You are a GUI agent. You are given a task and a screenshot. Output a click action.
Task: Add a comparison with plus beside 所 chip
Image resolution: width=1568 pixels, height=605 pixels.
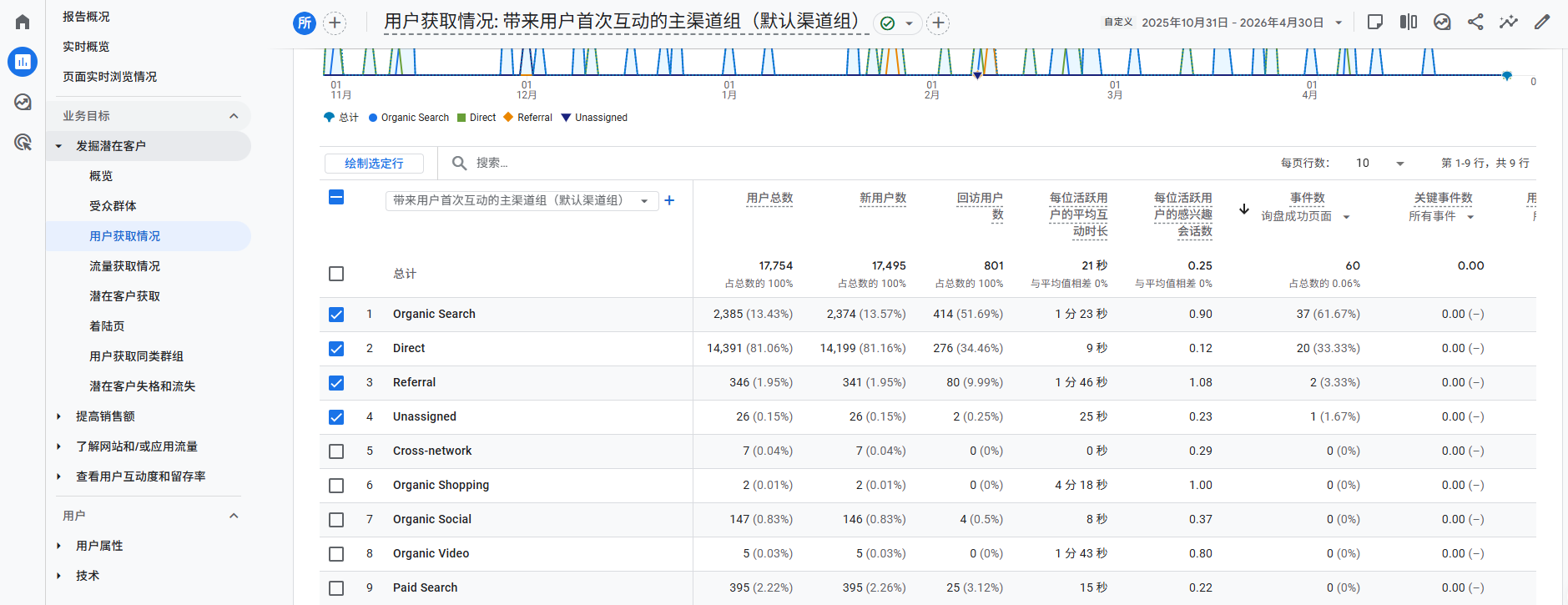tap(335, 23)
